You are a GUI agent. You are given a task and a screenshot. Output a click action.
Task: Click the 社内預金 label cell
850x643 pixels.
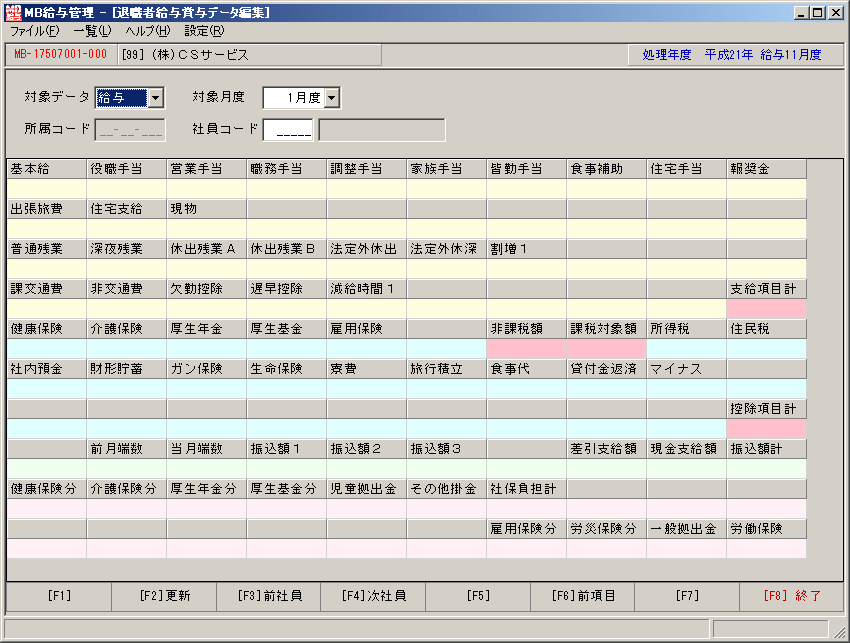(x=47, y=369)
